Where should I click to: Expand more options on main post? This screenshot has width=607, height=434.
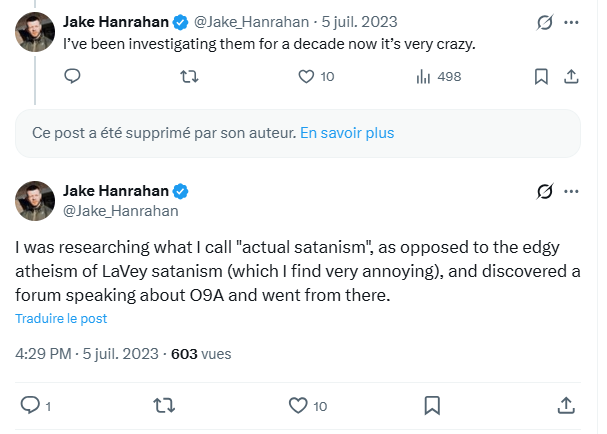pyautogui.click(x=572, y=191)
